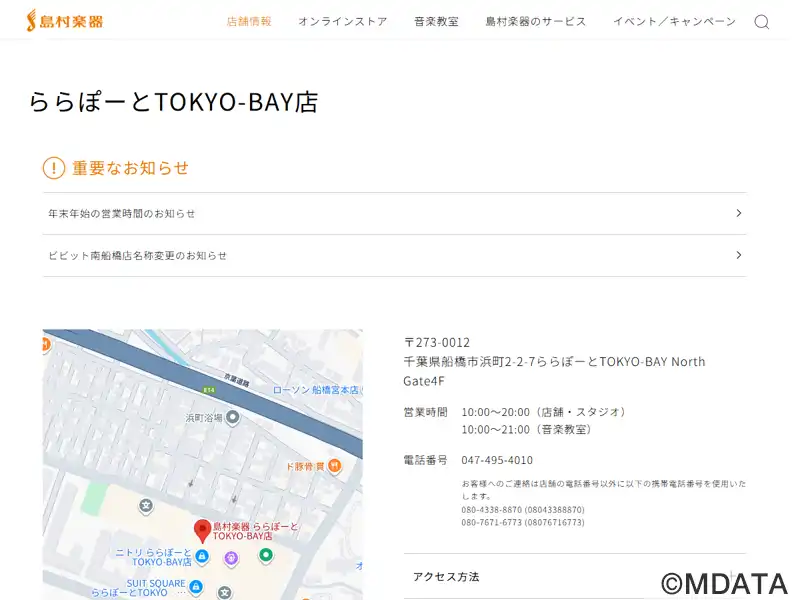Select the SUIT SQUARE shopping marker
The height and width of the screenshot is (600, 800).
click(x=196, y=586)
